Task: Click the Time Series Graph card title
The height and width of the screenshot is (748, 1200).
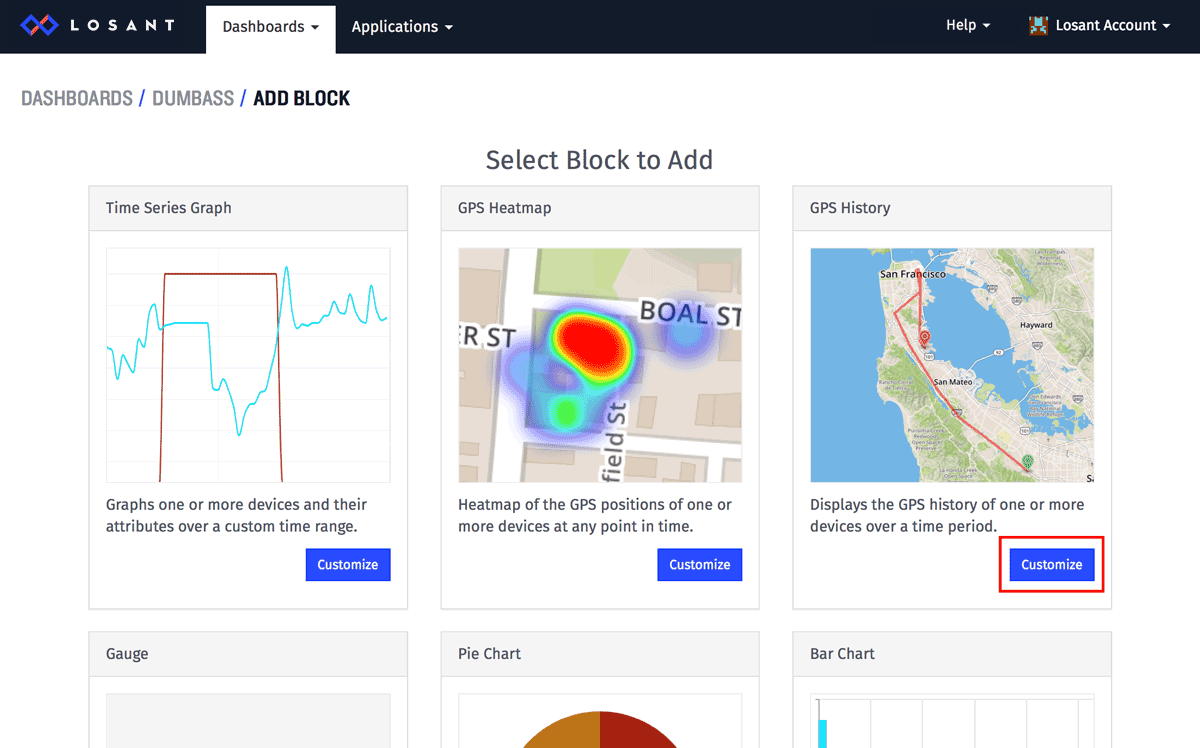Action: 169,208
